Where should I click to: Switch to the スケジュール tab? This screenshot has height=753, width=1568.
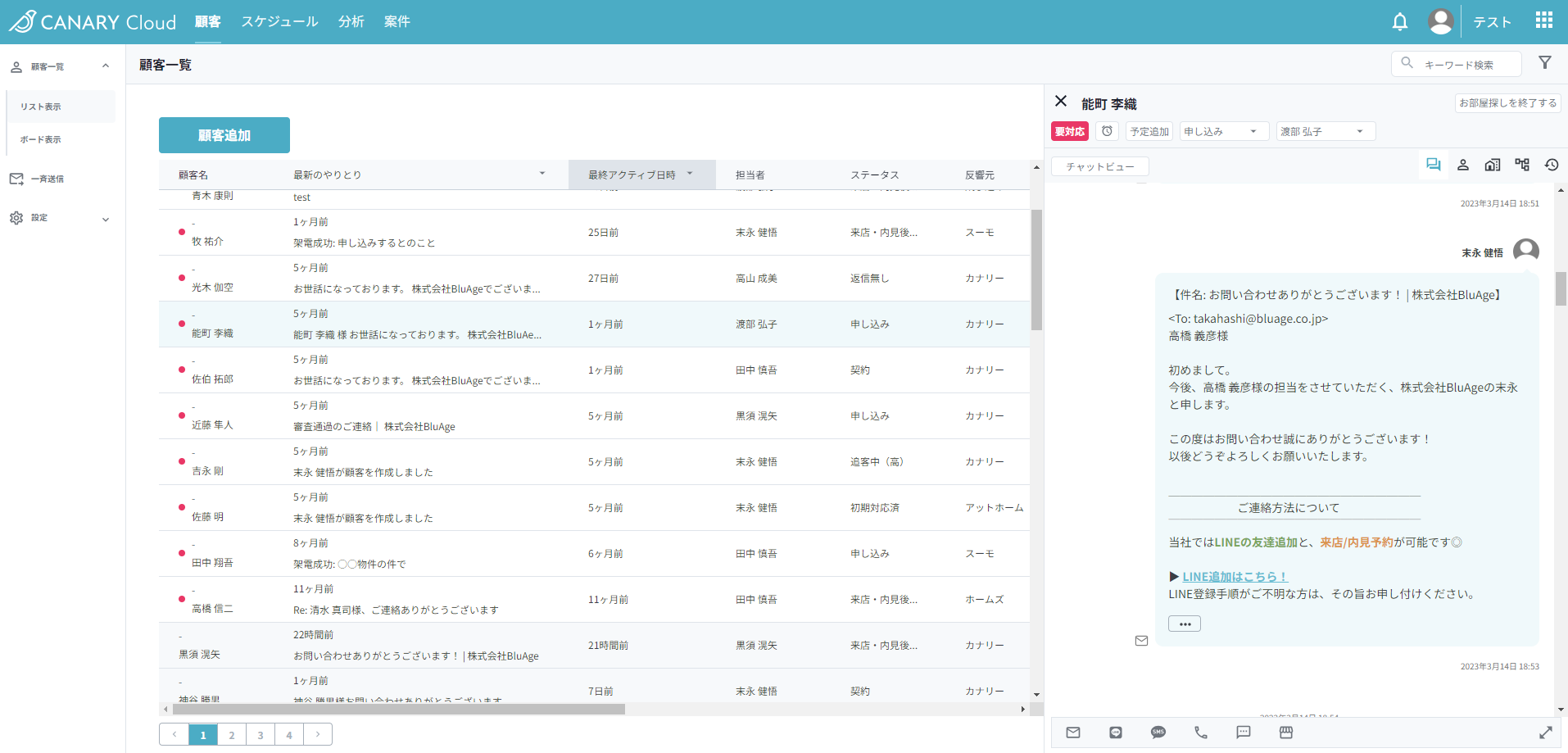click(x=279, y=21)
